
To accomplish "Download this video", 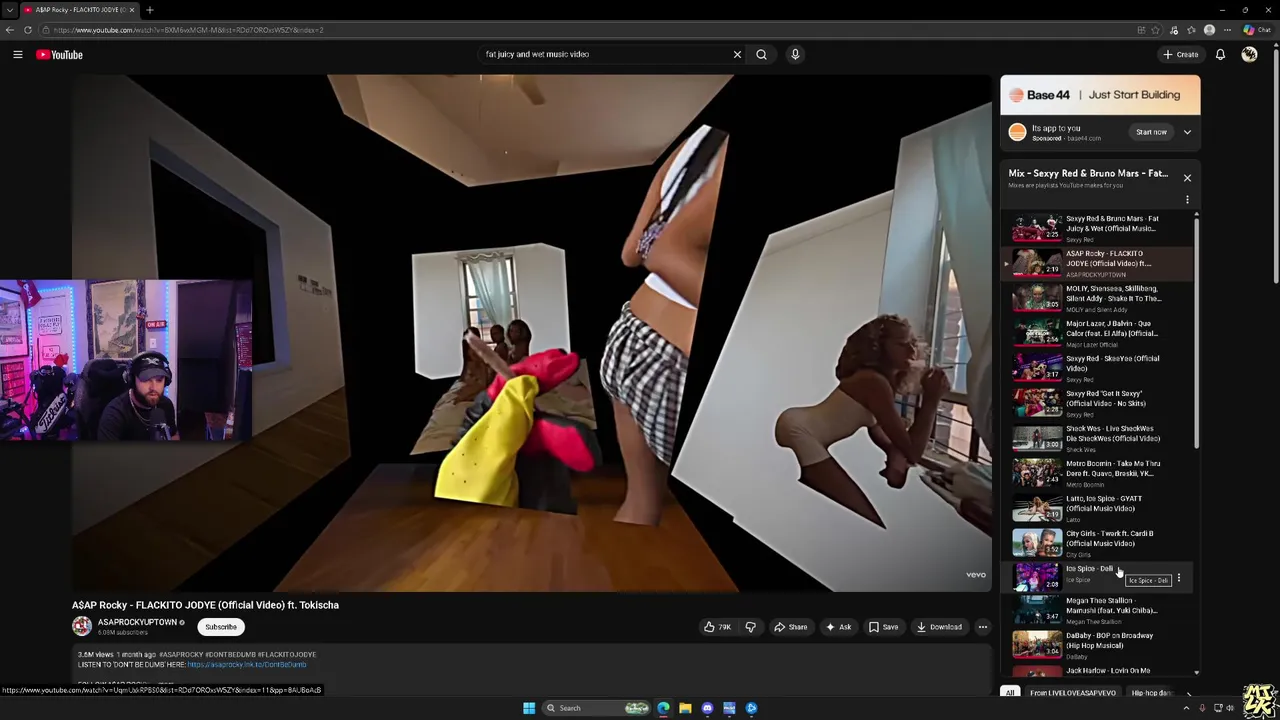I will 939,627.
